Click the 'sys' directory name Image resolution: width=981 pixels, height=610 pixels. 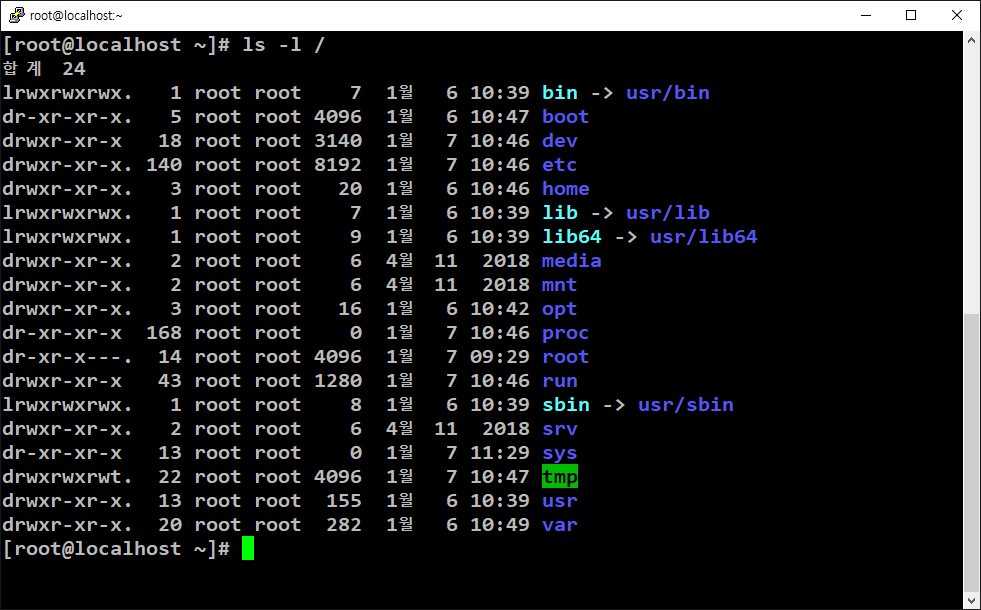pyautogui.click(x=559, y=454)
